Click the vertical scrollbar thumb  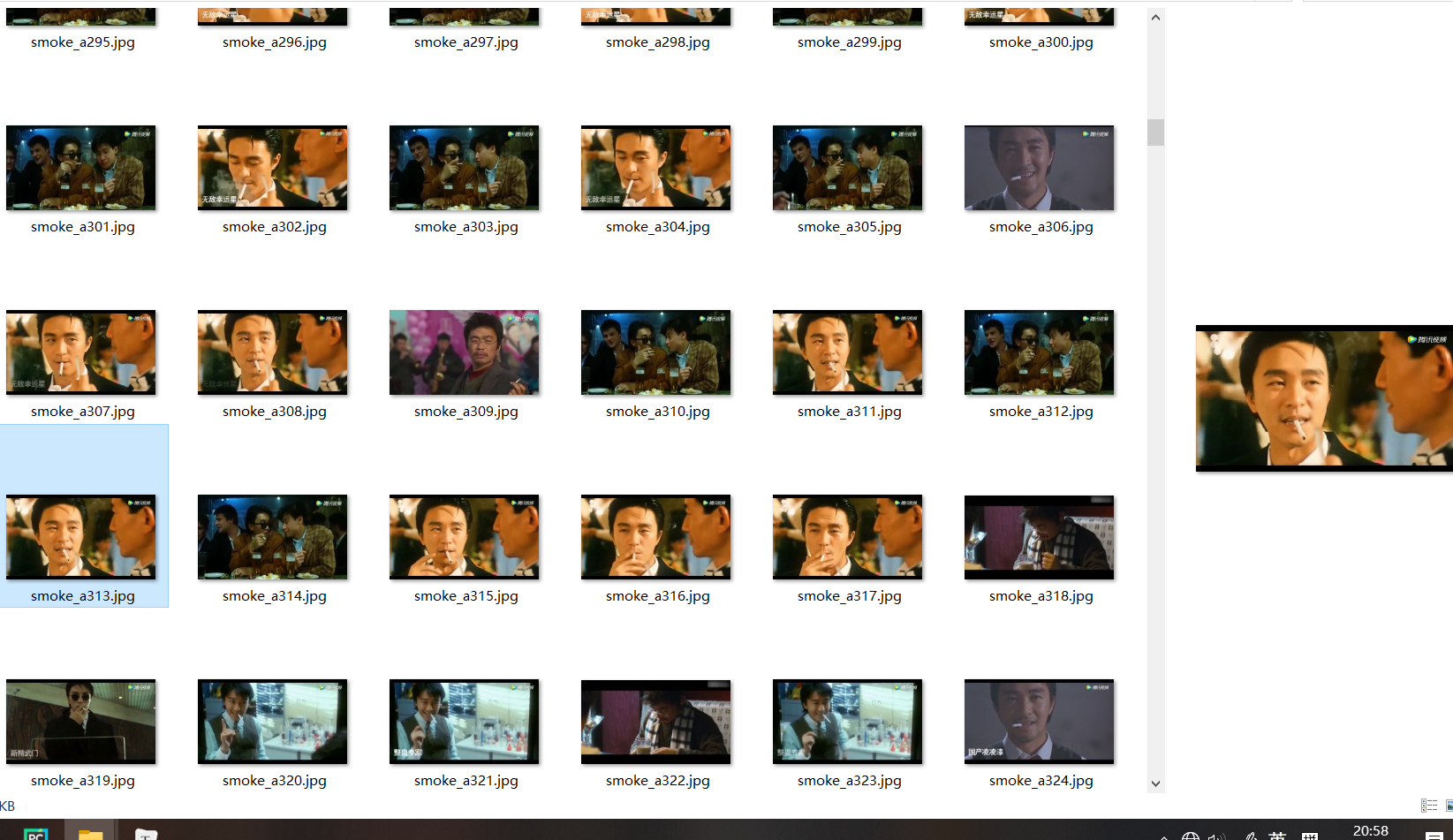click(1155, 132)
